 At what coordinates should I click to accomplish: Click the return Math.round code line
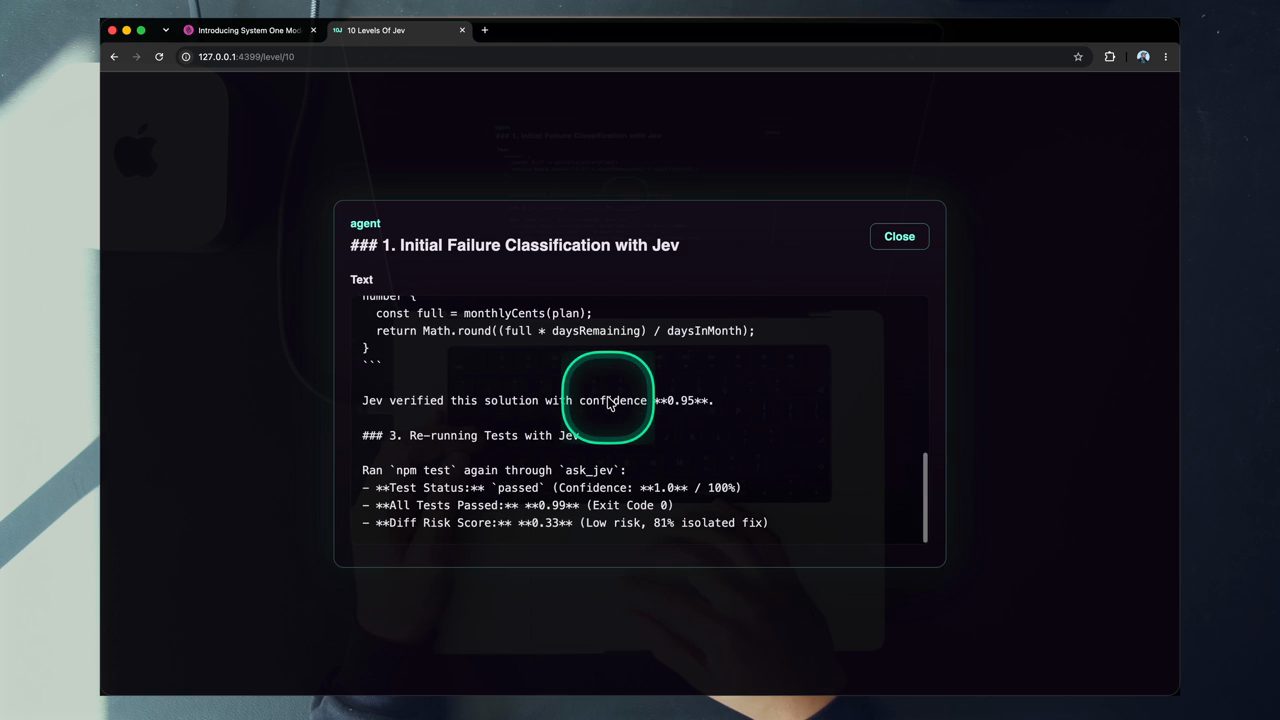[565, 331]
